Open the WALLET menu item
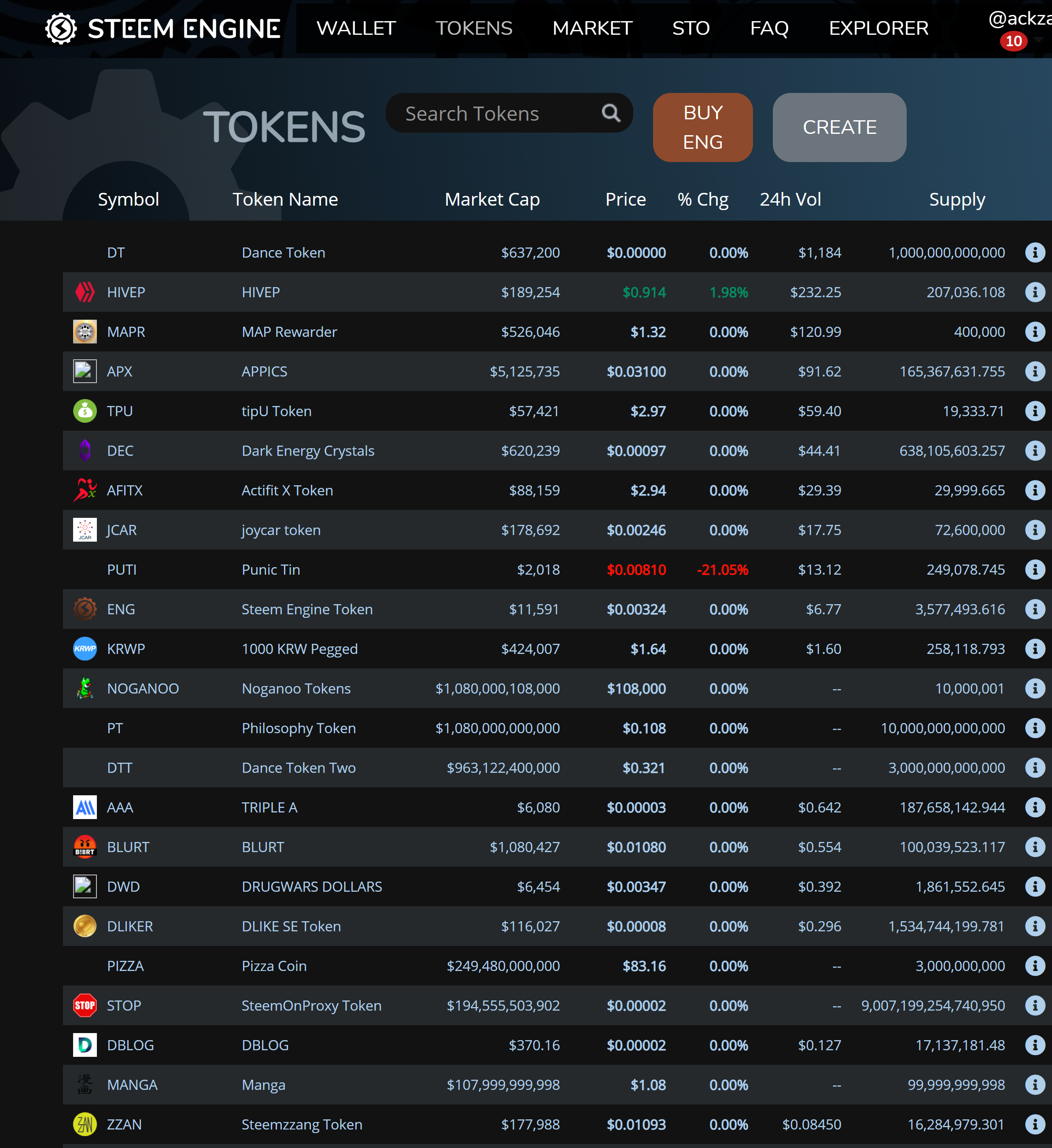Viewport: 1052px width, 1148px height. [x=356, y=29]
